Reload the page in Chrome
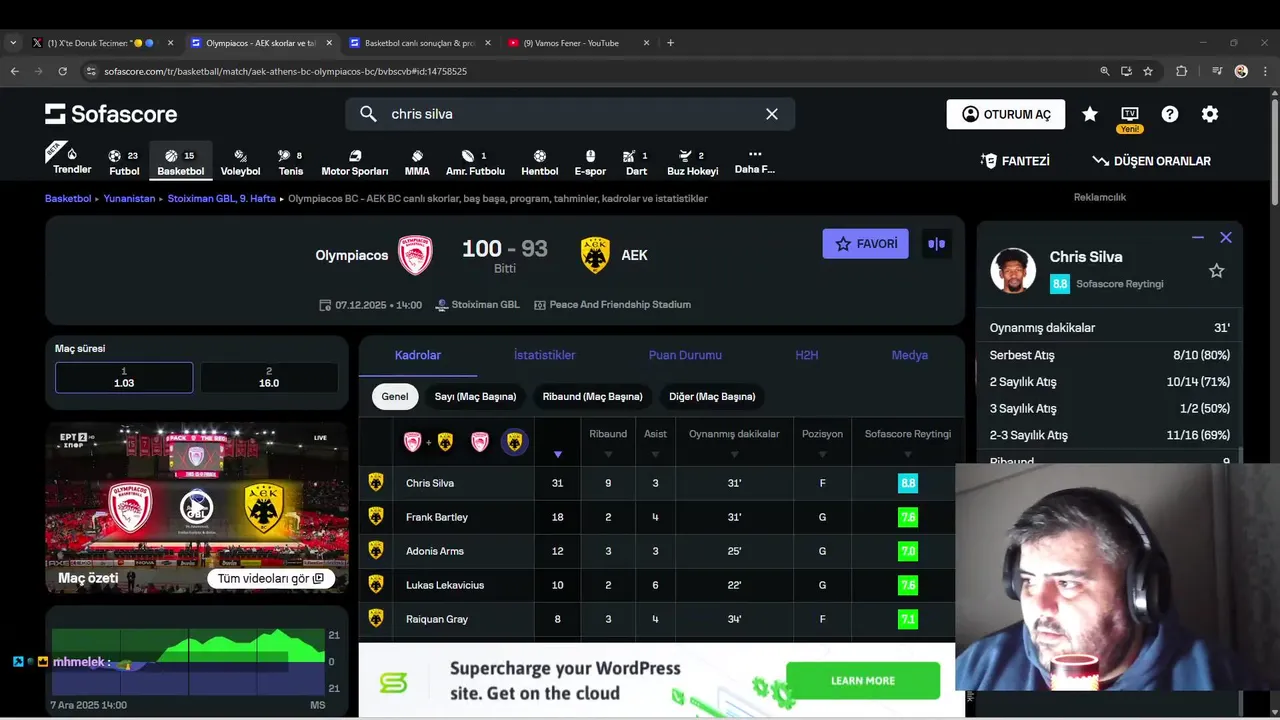 point(62,71)
